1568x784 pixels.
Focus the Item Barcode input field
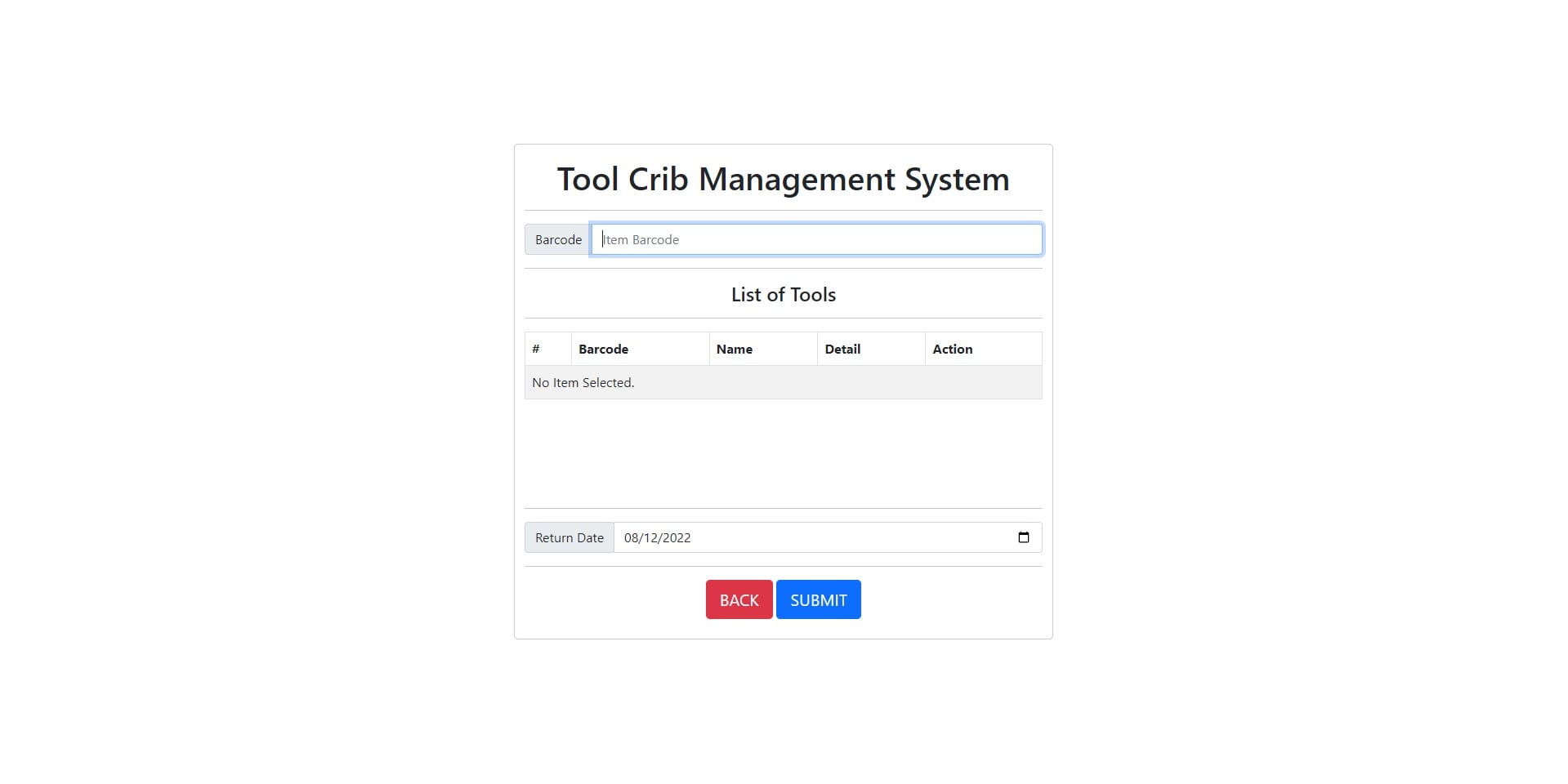[x=816, y=239]
